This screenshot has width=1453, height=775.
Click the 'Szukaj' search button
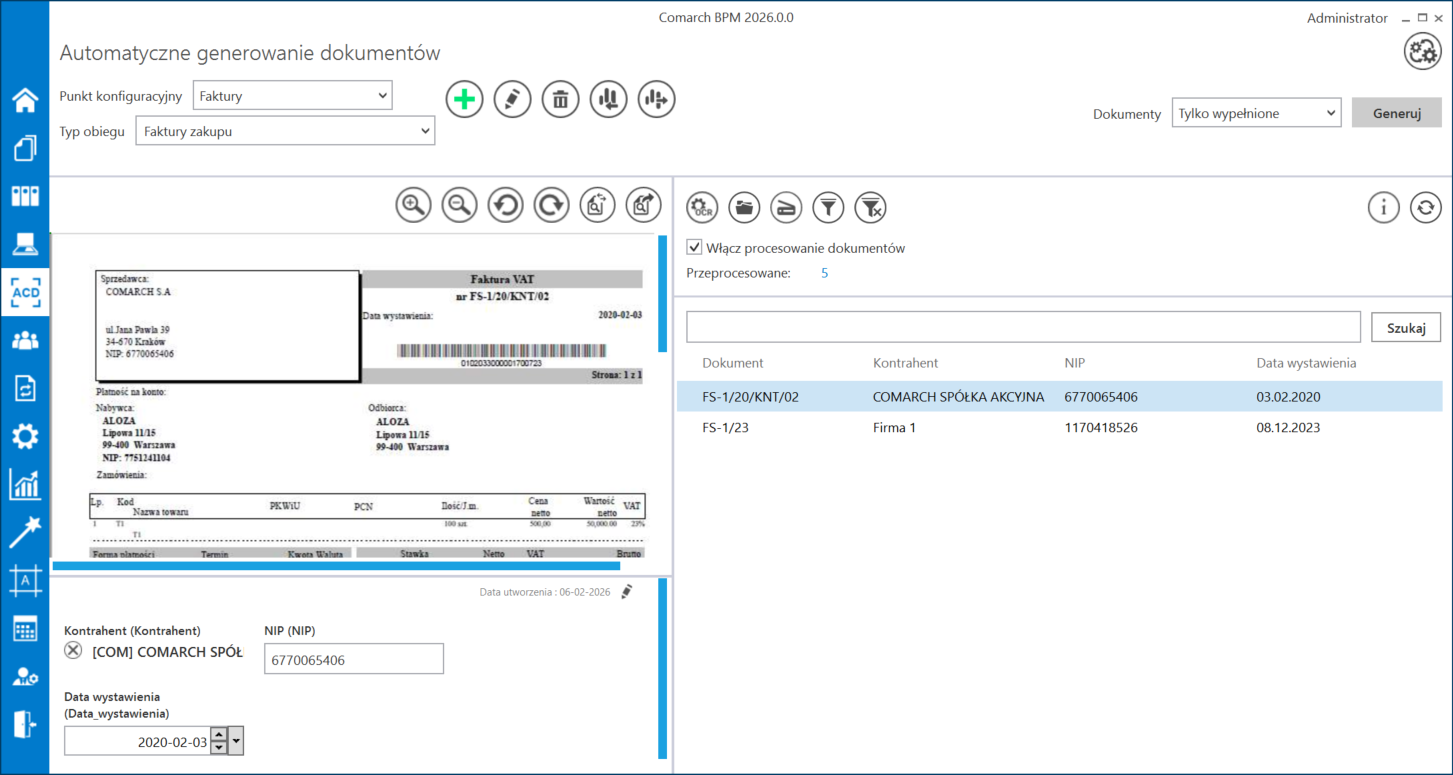tap(1405, 327)
